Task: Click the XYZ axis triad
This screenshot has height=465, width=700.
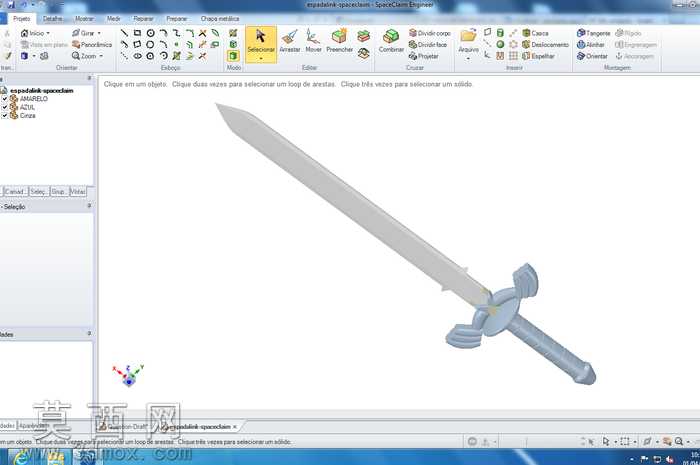Action: tap(129, 376)
